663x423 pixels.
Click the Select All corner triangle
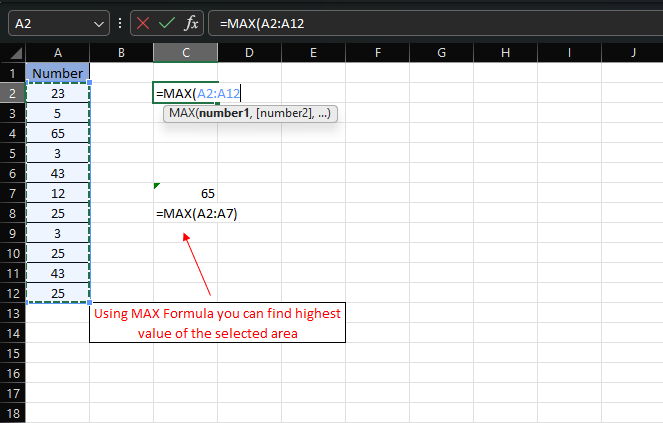(x=13, y=52)
